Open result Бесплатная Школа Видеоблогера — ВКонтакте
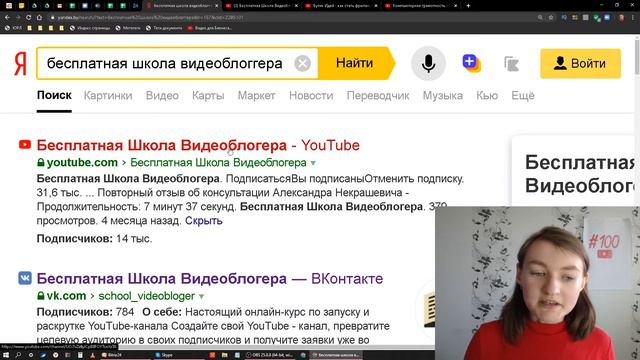Image resolution: width=640 pixels, height=360 pixels. [210, 278]
